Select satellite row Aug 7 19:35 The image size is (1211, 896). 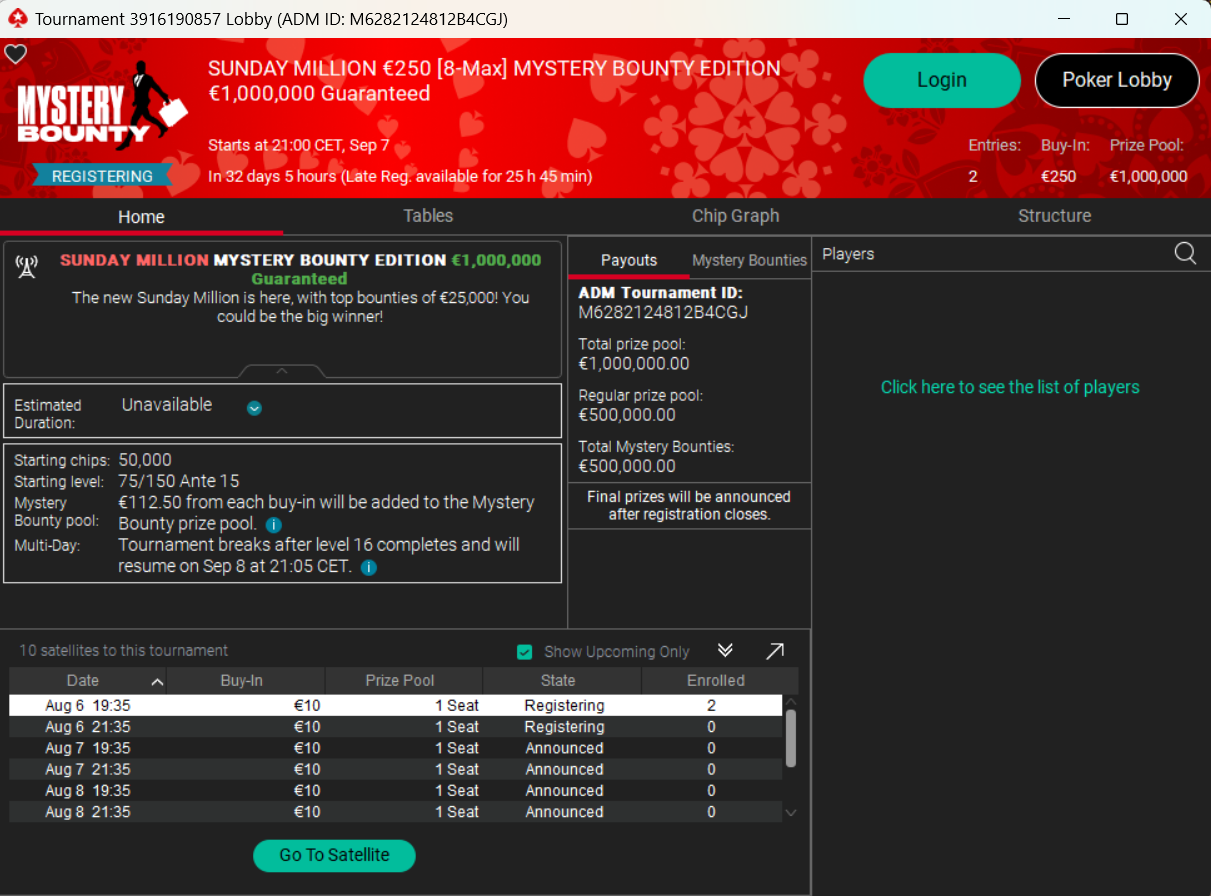click(x=396, y=748)
